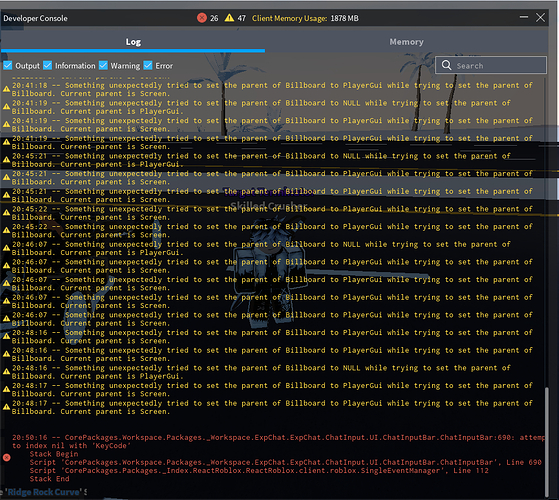Viewport: 559px width, 500px height.
Task: Minimize the Developer Console window
Action: tap(523, 17)
